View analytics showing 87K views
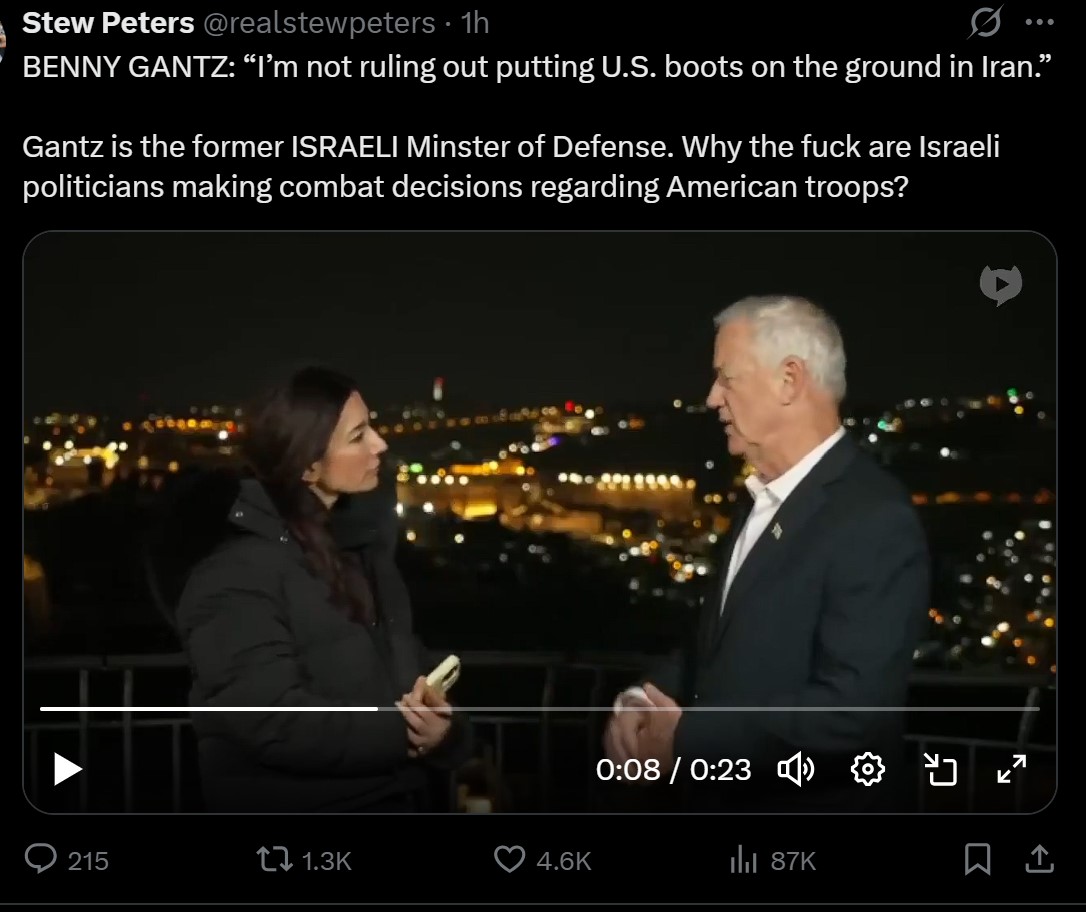1086x912 pixels. tap(773, 860)
